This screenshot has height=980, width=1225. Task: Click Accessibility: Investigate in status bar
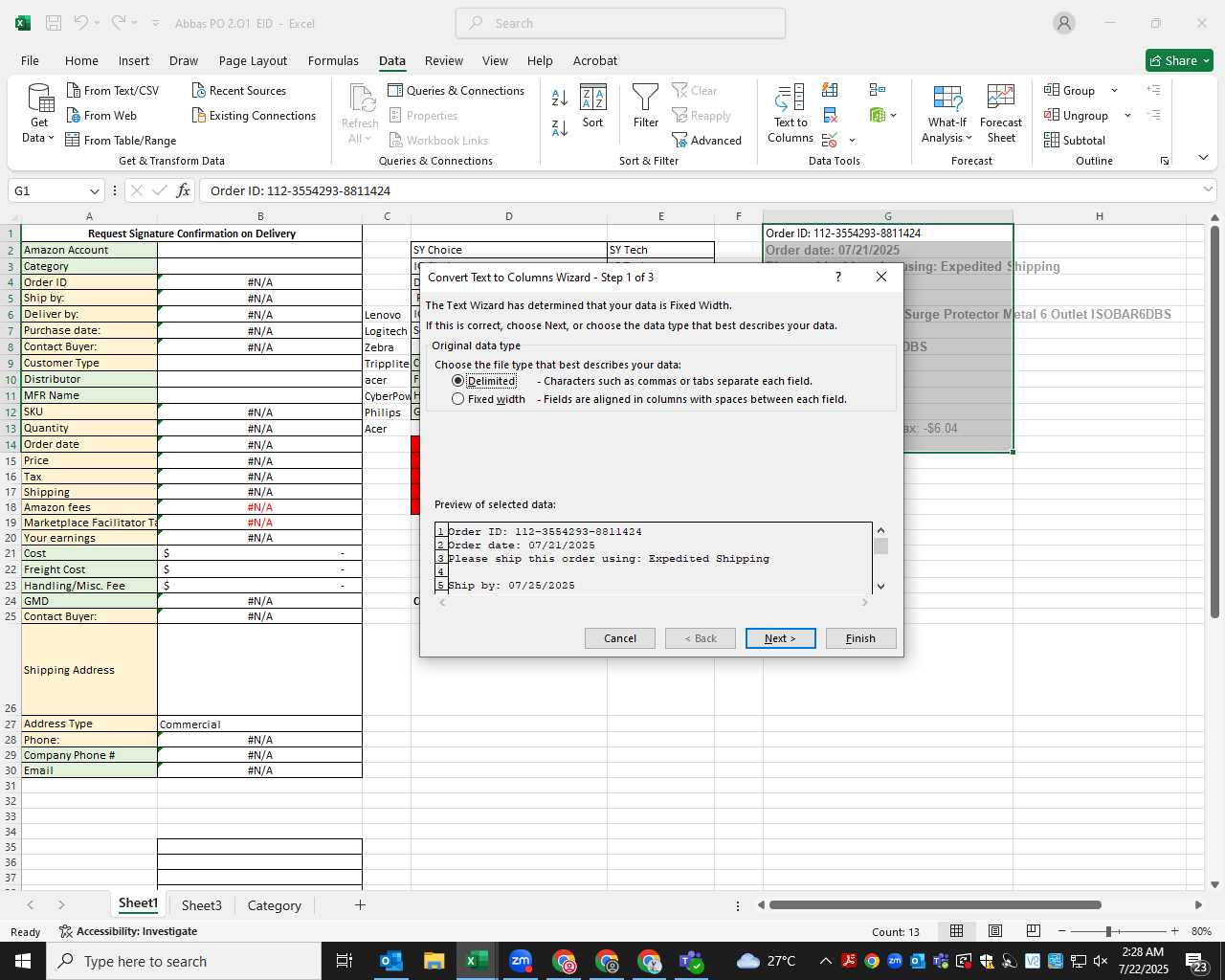click(x=128, y=931)
